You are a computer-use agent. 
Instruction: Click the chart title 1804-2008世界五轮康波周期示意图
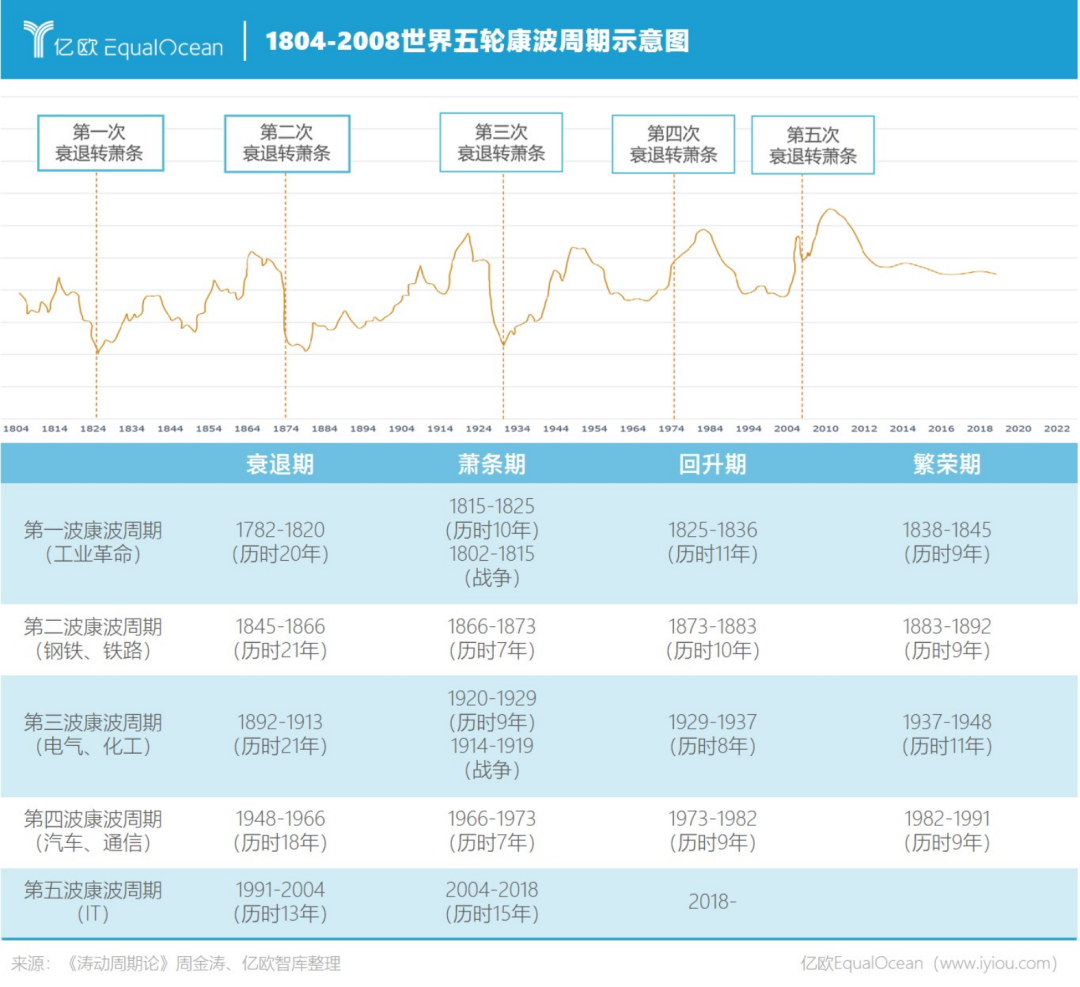click(477, 41)
